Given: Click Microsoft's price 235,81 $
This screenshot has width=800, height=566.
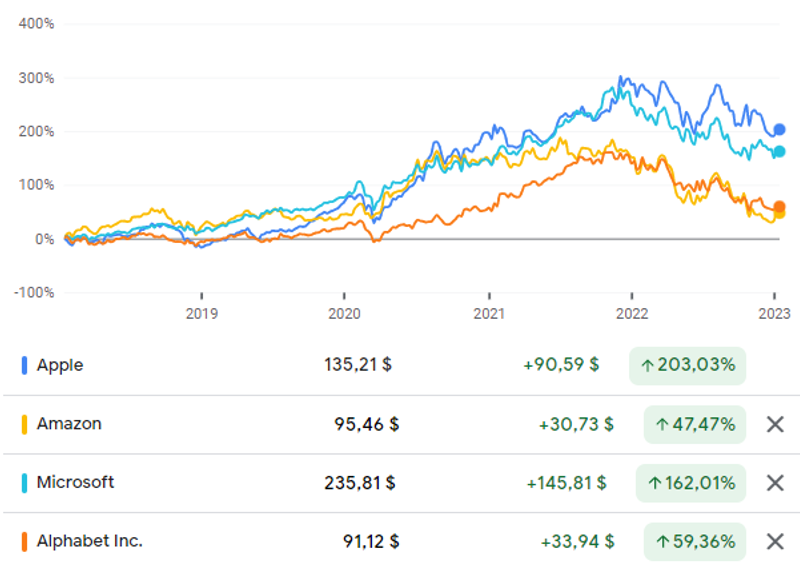Looking at the screenshot, I should tap(360, 483).
